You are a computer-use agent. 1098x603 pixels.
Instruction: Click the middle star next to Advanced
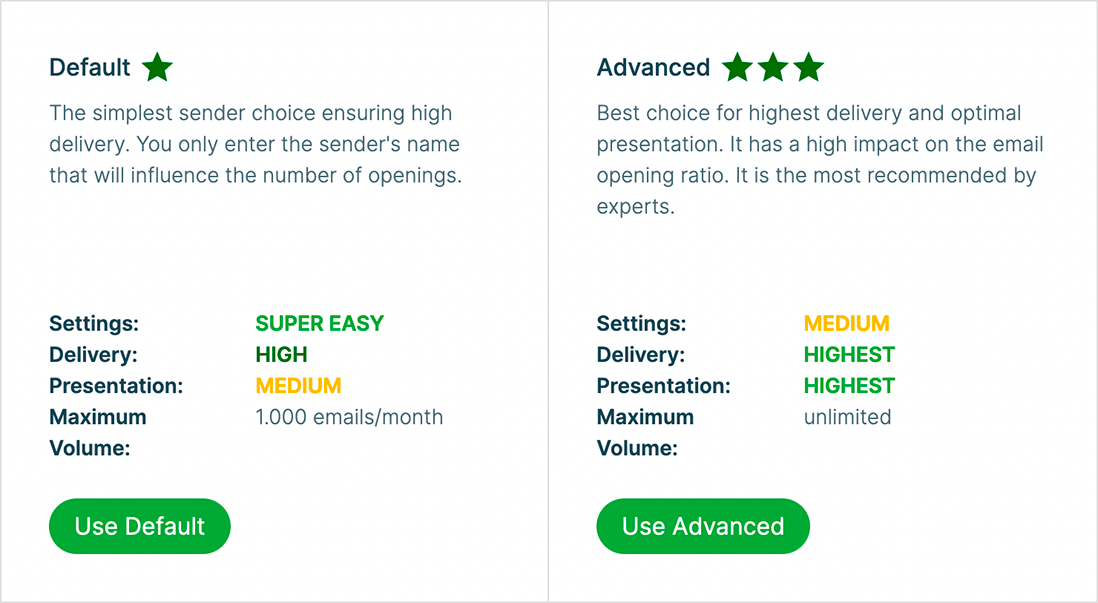(773, 68)
